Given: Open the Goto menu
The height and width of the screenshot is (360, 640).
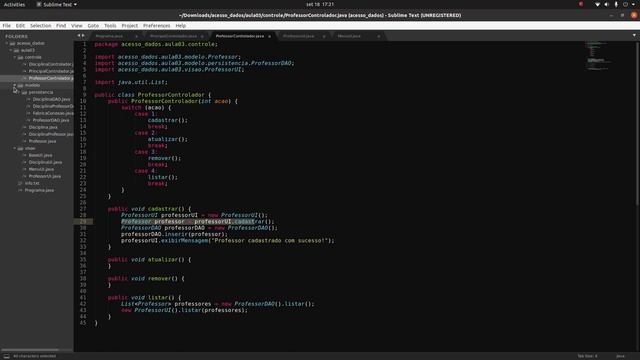Looking at the screenshot, I should [x=93, y=25].
